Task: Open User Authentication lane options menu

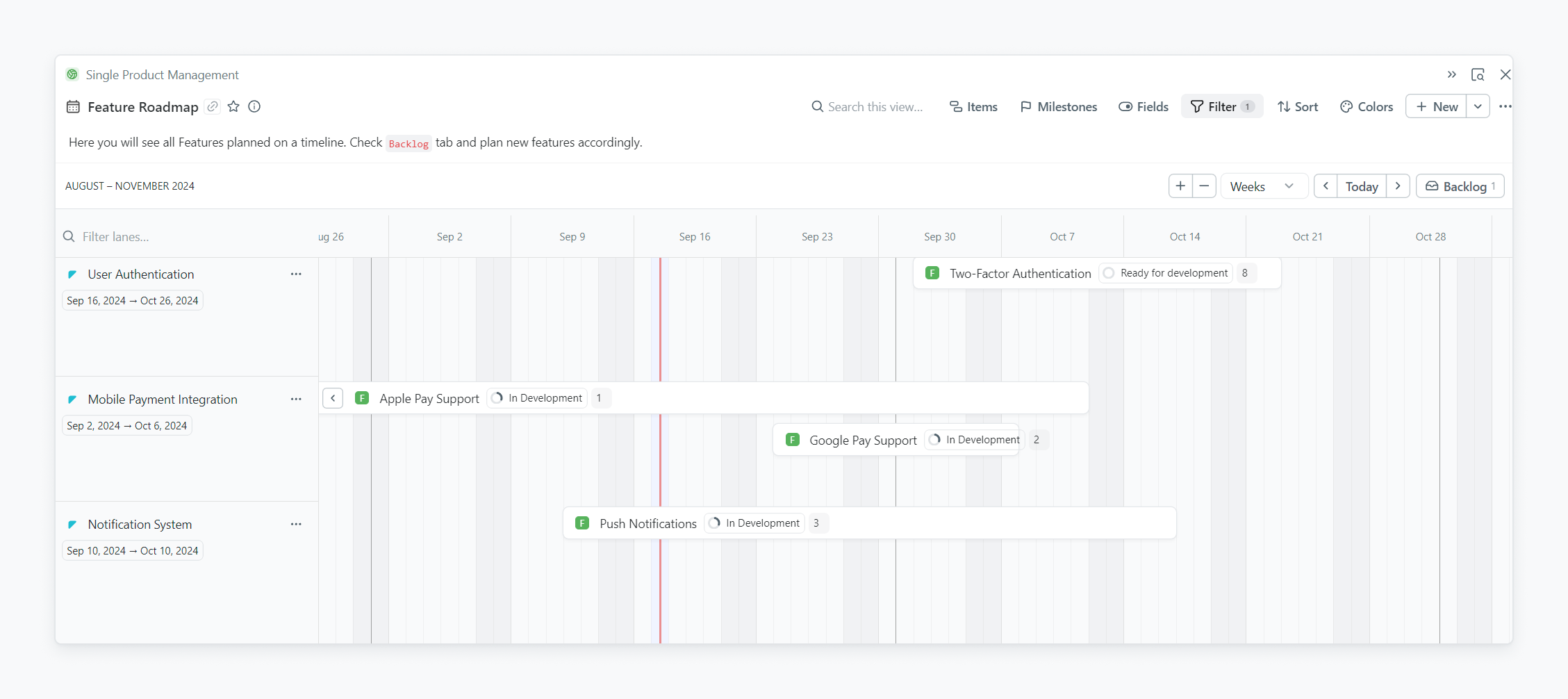Action: (296, 274)
